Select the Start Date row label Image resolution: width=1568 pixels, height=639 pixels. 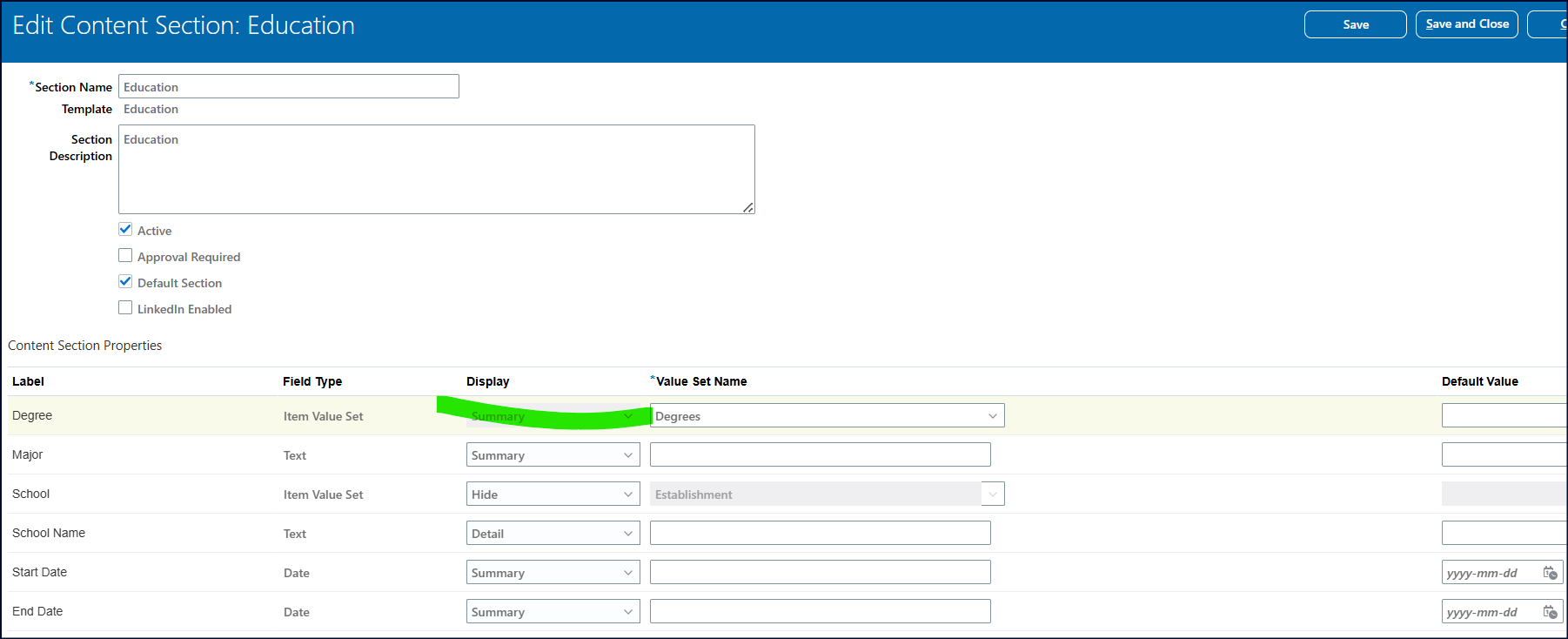click(x=39, y=572)
